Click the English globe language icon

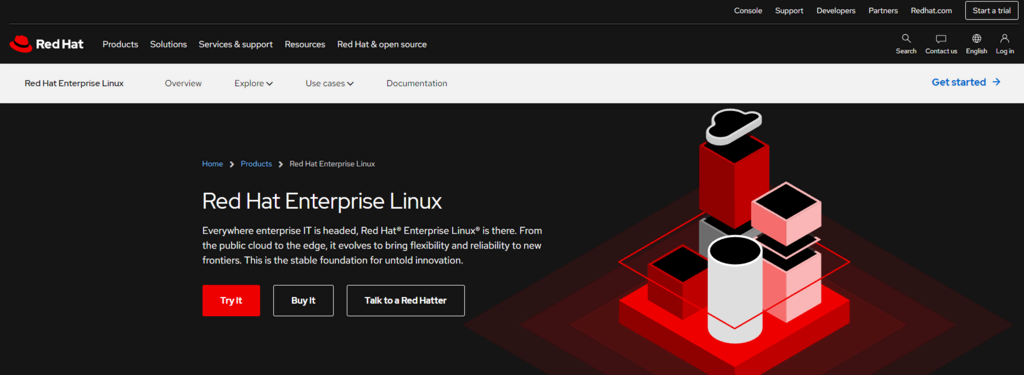[976, 39]
